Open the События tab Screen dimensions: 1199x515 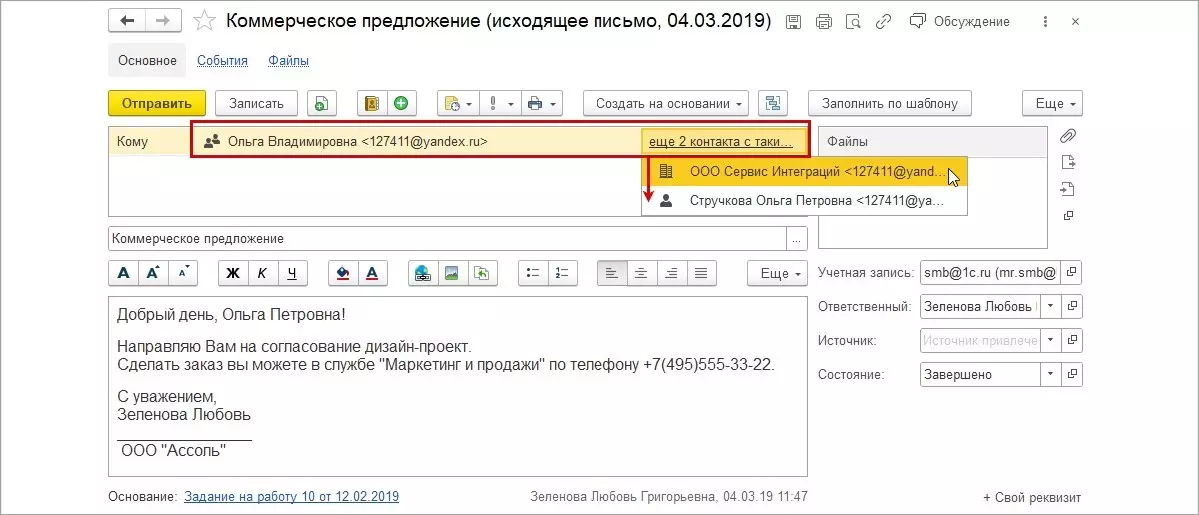point(222,60)
